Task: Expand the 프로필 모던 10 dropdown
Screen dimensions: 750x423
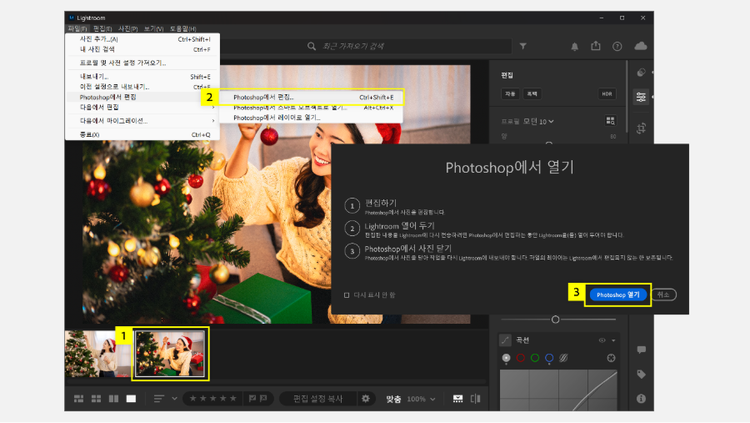Action: pyautogui.click(x=539, y=122)
